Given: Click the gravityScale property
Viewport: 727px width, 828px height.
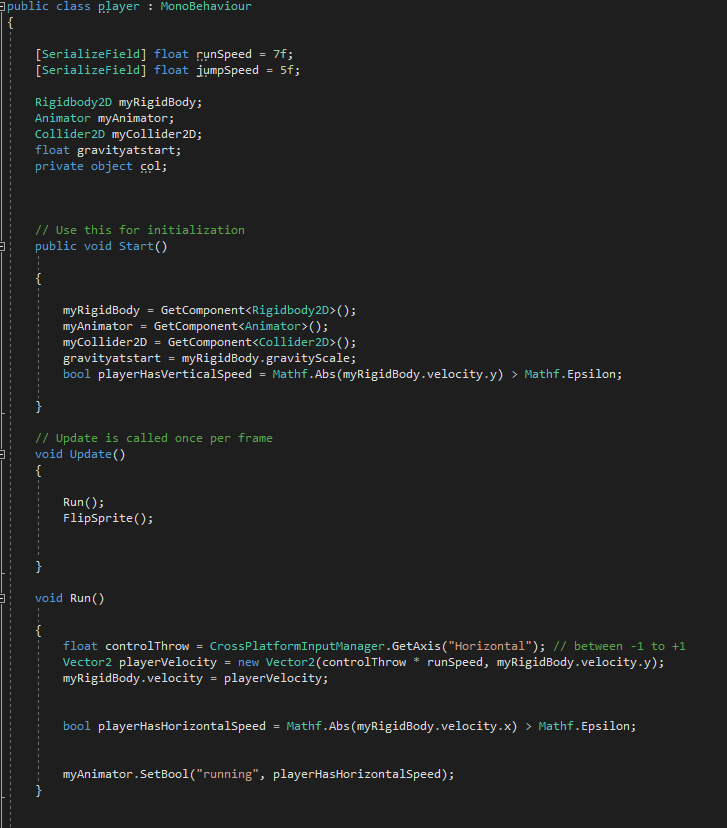Looking at the screenshot, I should coord(309,359).
